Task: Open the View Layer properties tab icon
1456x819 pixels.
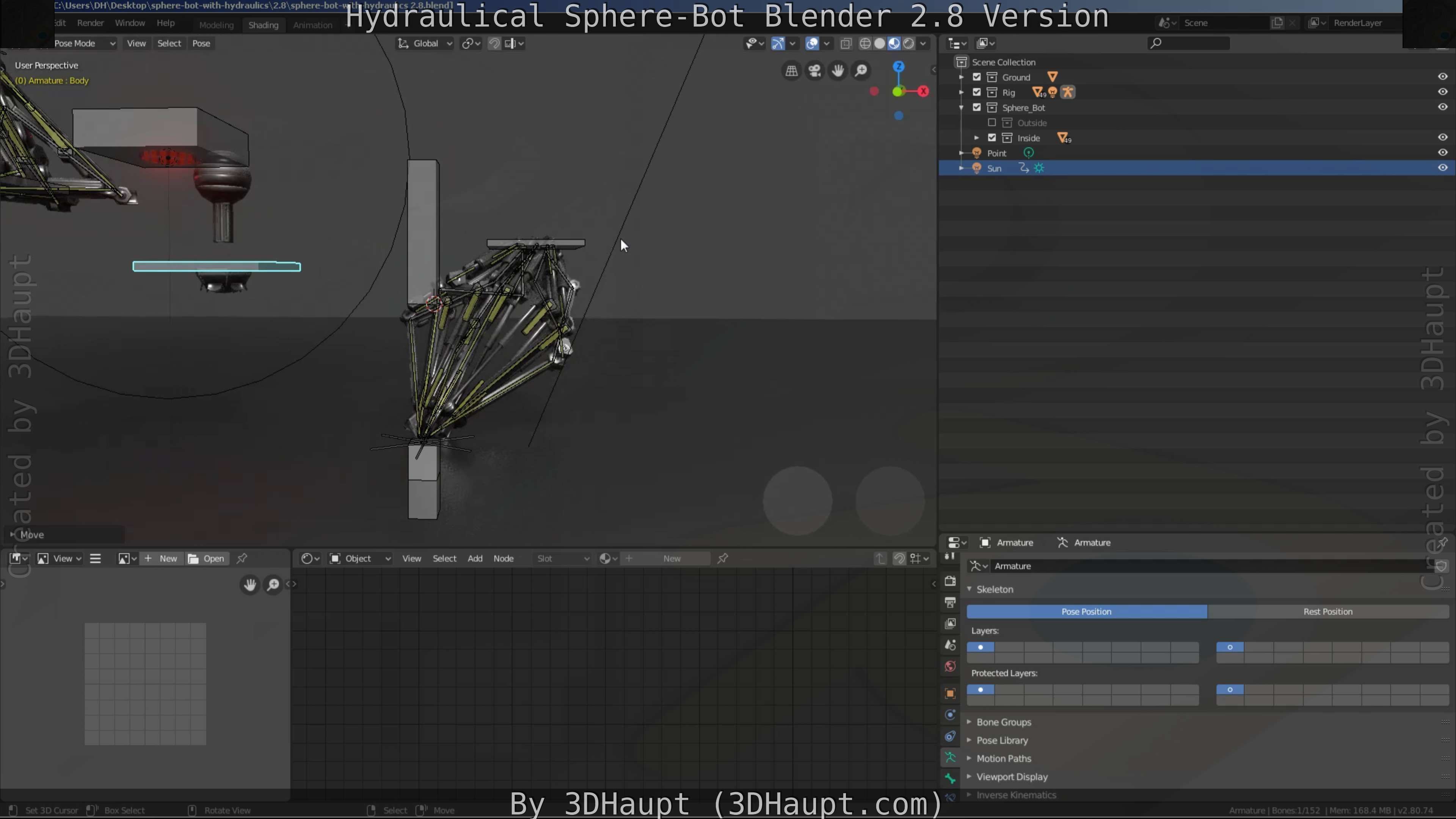Action: tap(950, 623)
